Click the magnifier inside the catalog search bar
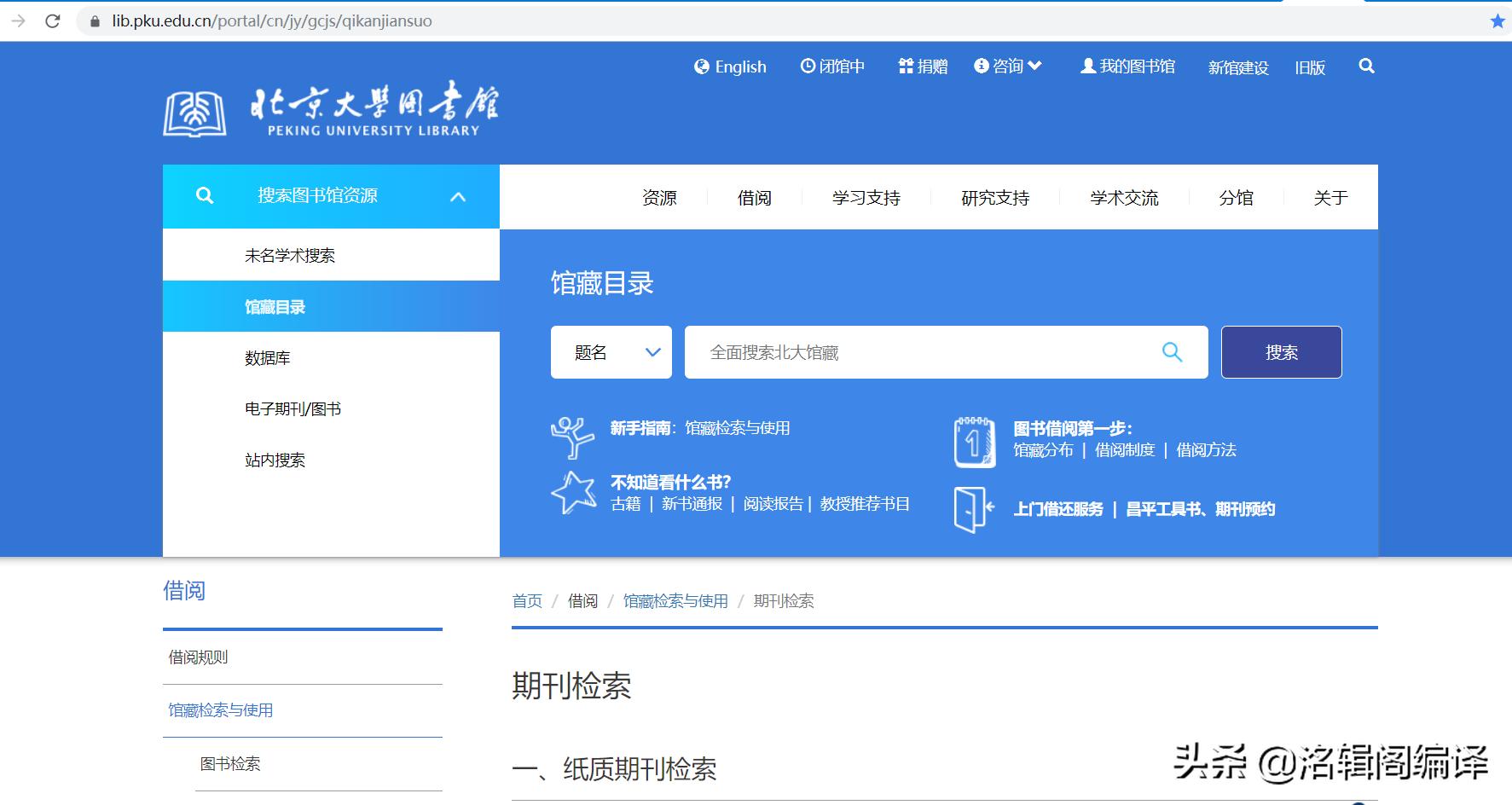1512x805 pixels. click(x=1172, y=351)
